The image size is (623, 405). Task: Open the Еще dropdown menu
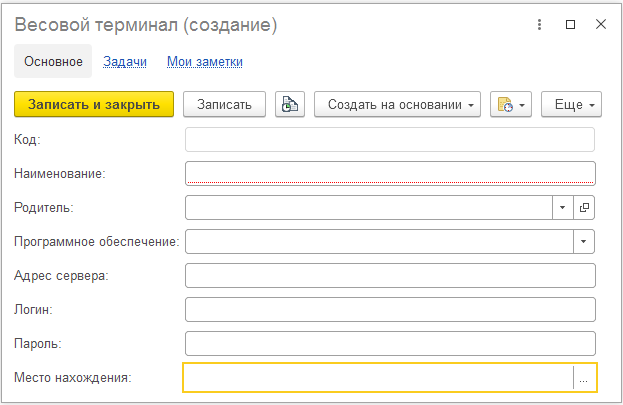tap(570, 104)
